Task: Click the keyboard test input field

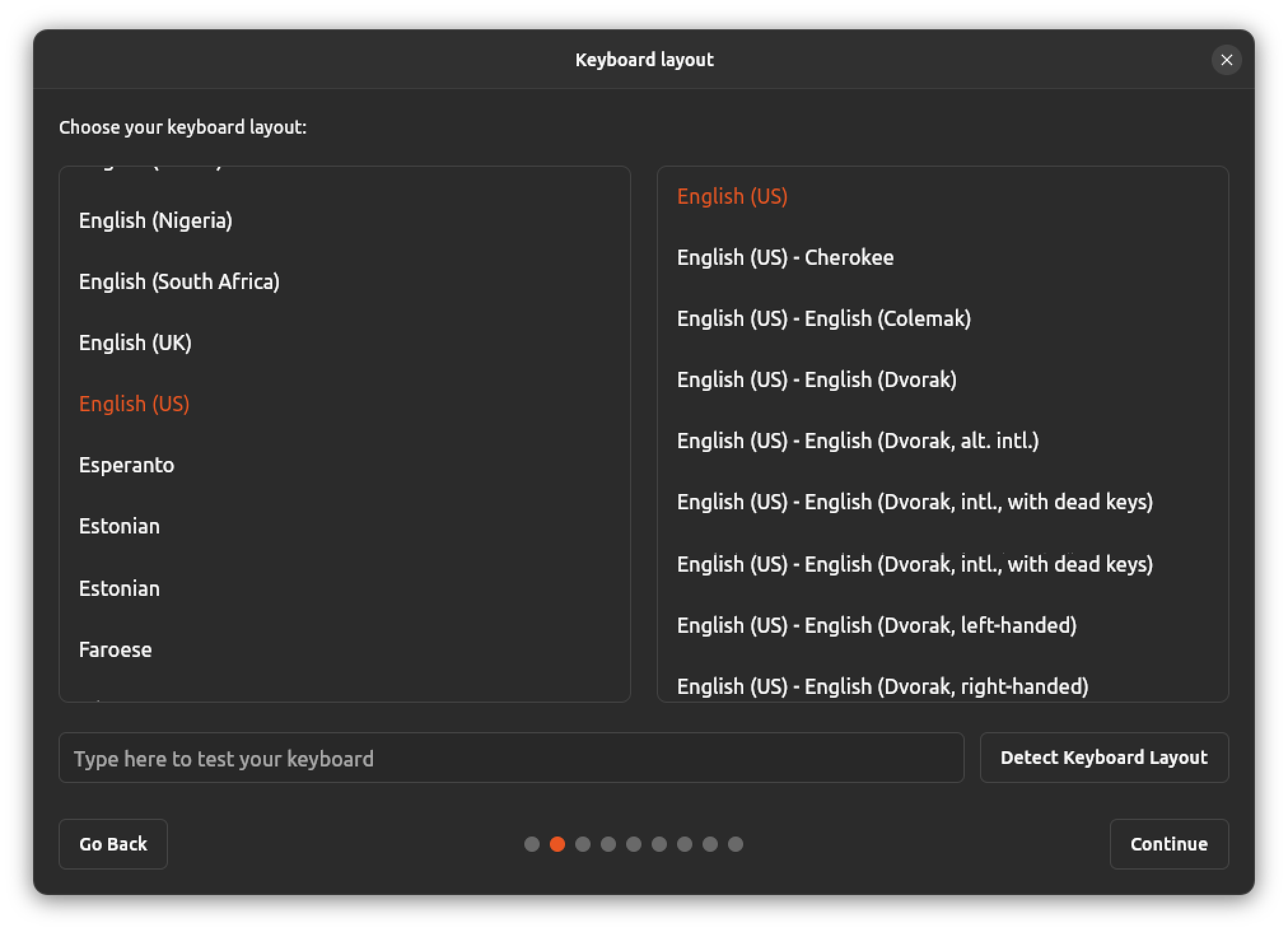Action: 511,758
